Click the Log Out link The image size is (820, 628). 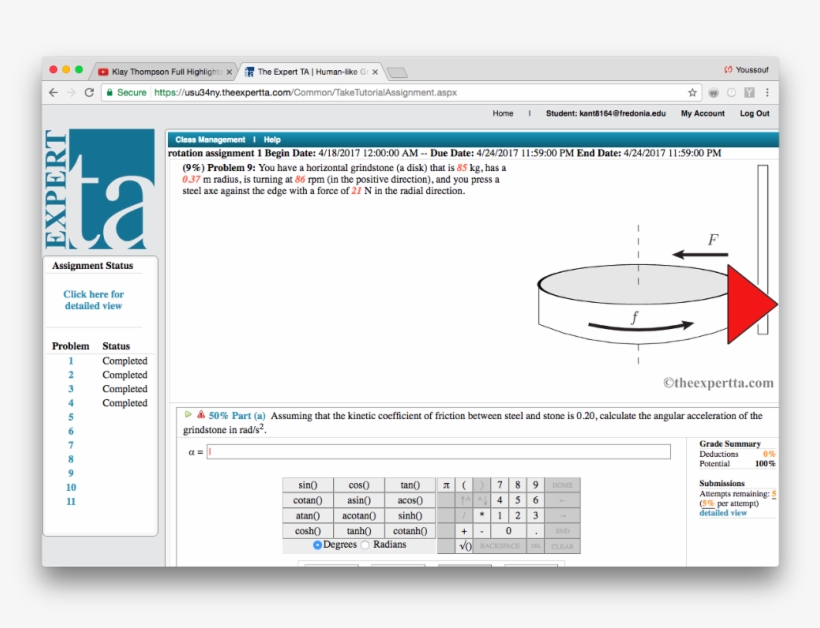(754, 114)
